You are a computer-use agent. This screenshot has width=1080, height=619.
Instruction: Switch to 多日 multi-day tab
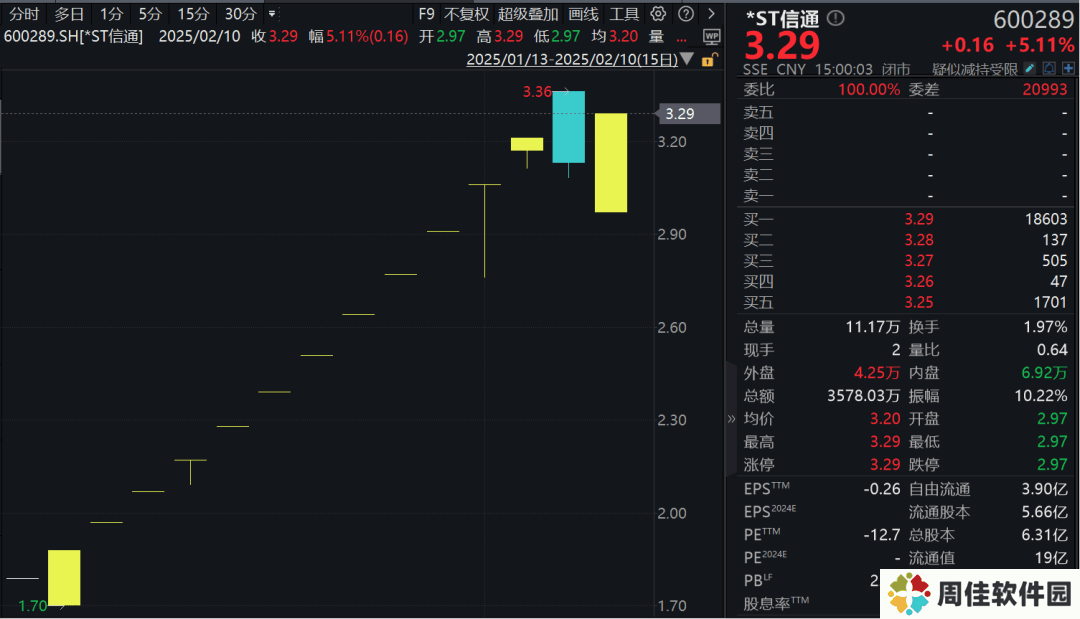69,14
